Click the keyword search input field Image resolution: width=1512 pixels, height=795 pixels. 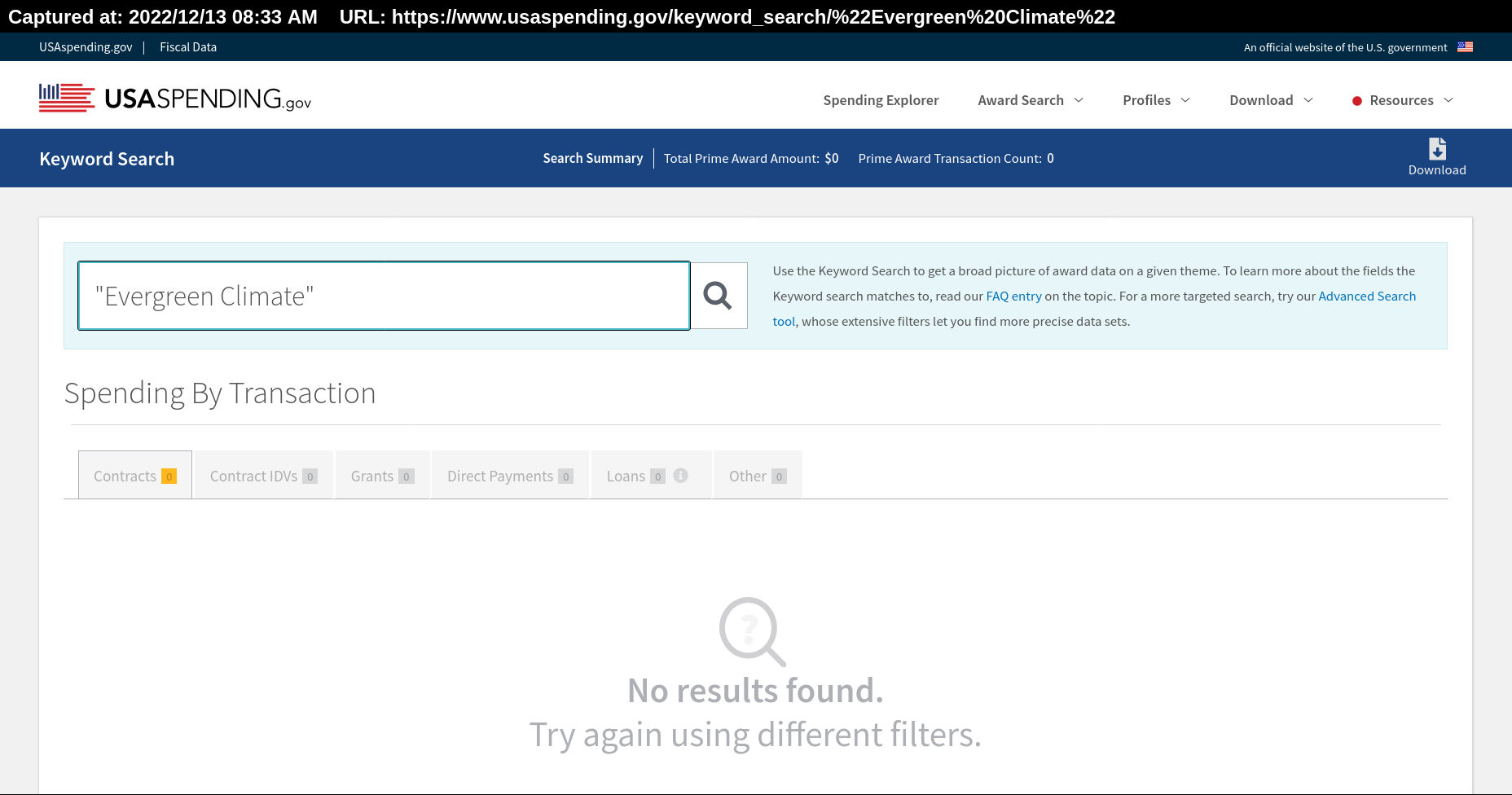coord(384,296)
